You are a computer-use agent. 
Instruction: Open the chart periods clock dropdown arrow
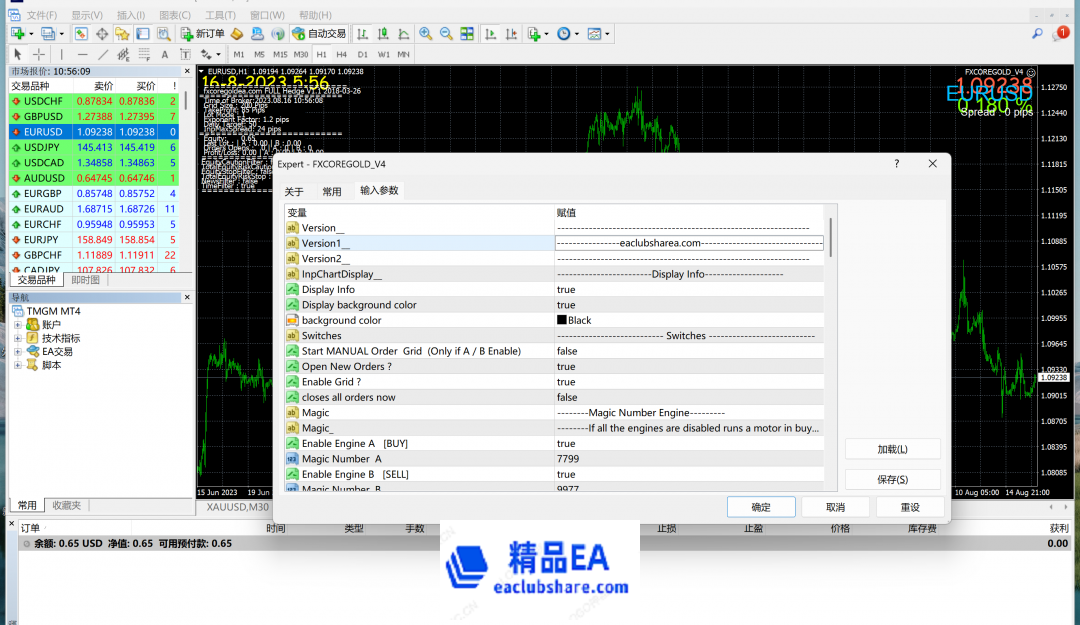[577, 34]
